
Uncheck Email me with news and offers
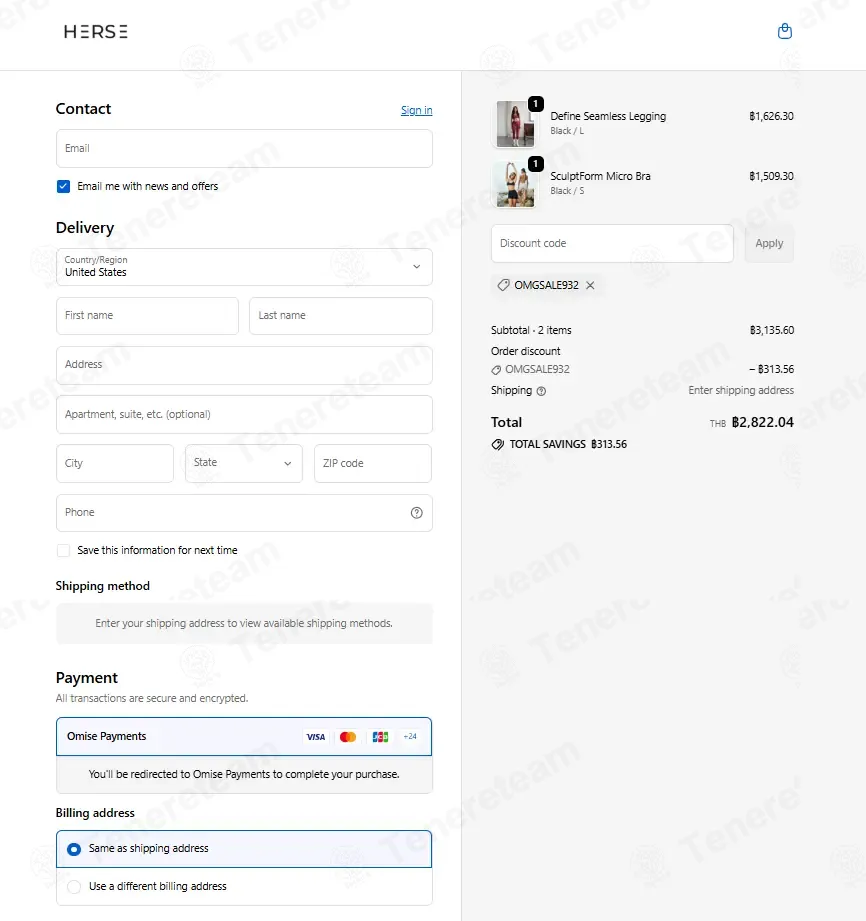click(x=63, y=187)
